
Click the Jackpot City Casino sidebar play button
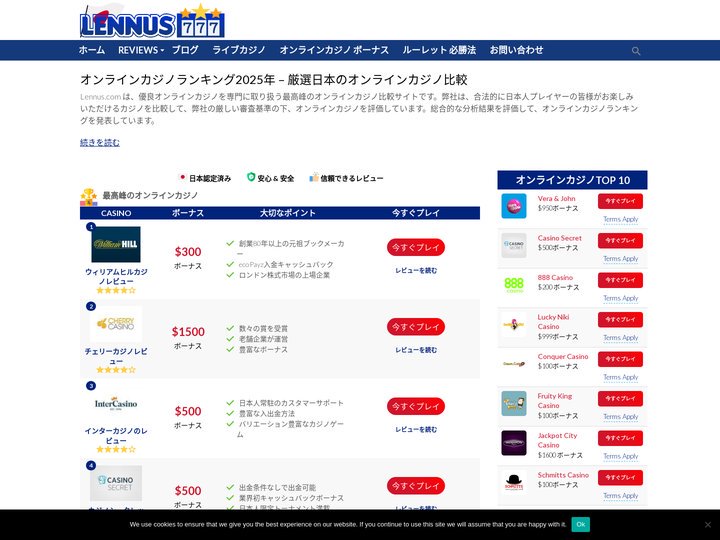pyautogui.click(x=620, y=438)
